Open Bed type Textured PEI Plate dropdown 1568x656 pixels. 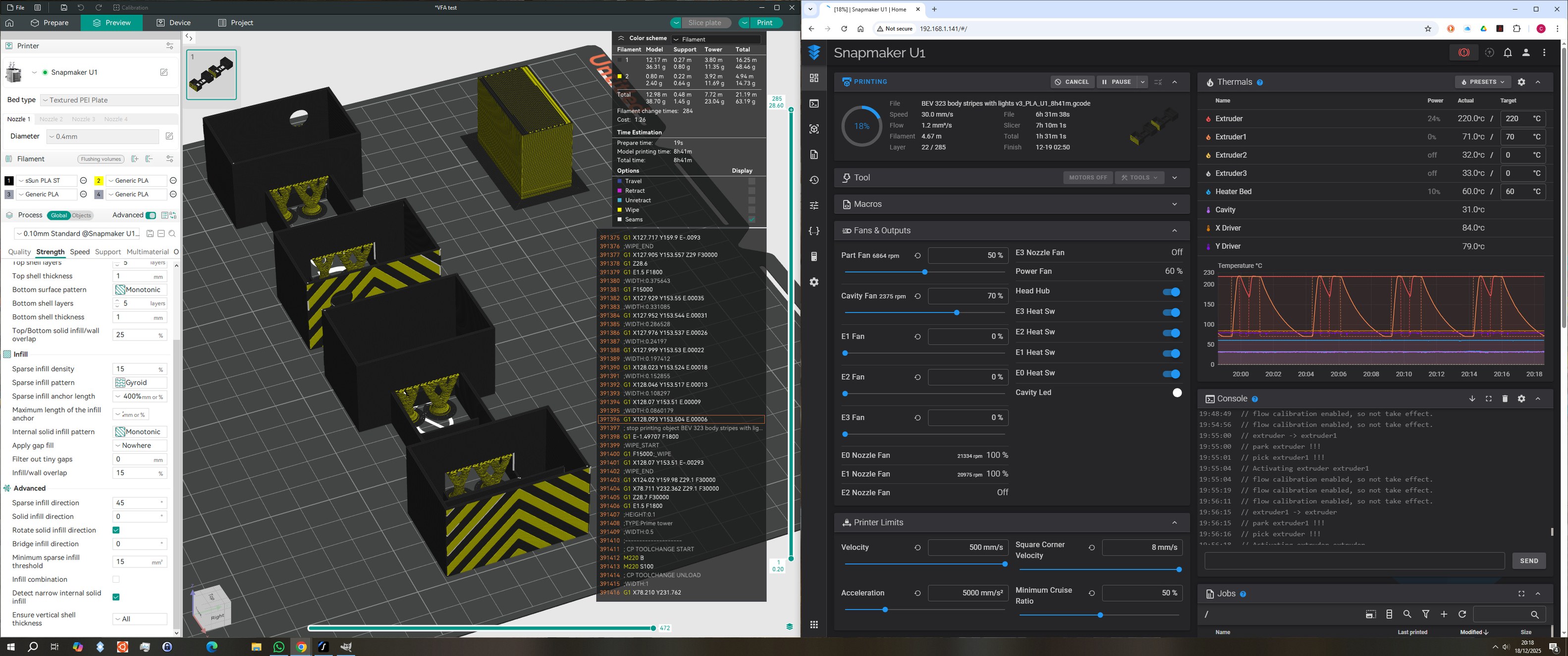coord(109,100)
